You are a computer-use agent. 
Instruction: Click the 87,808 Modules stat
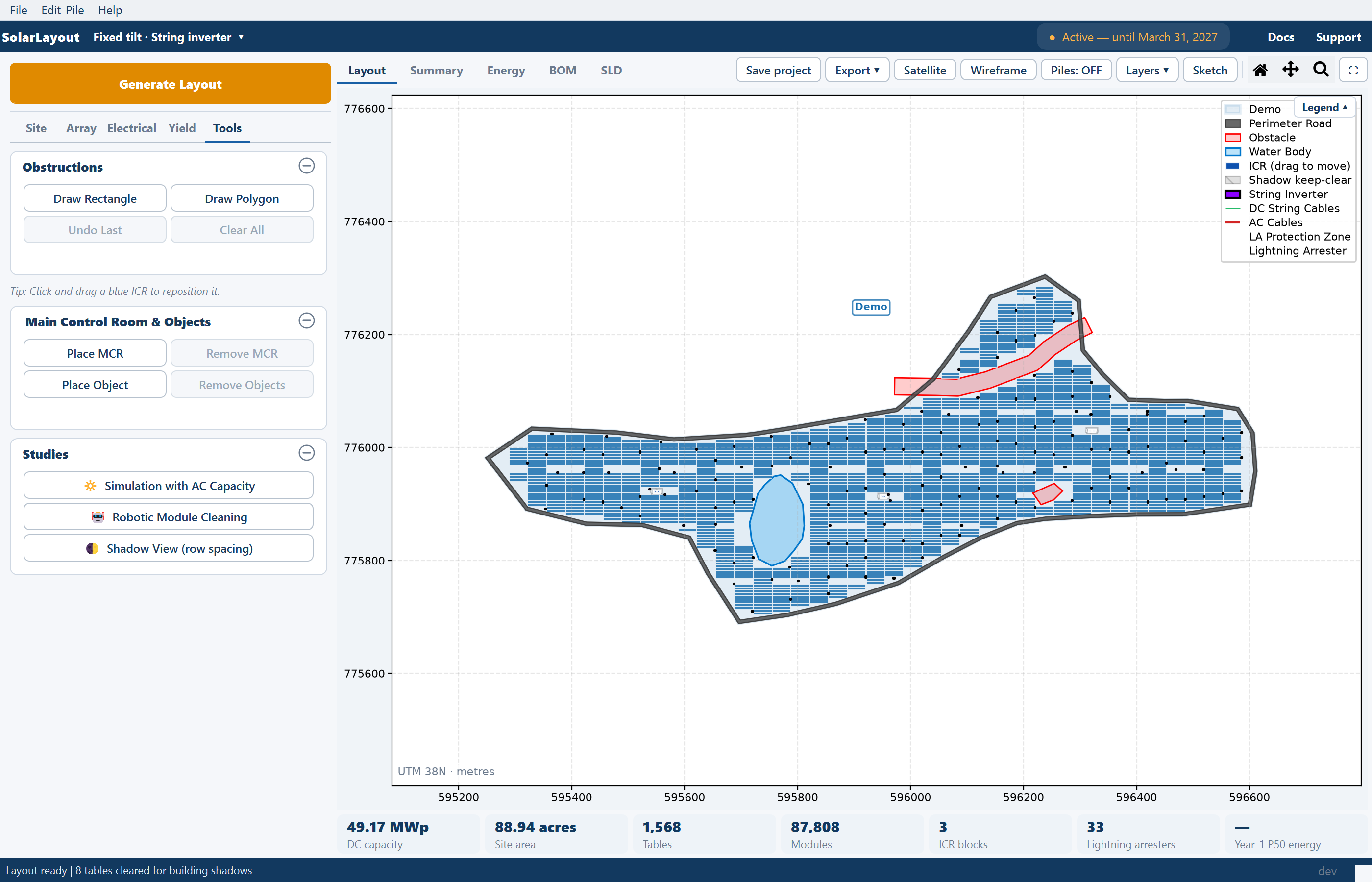853,834
